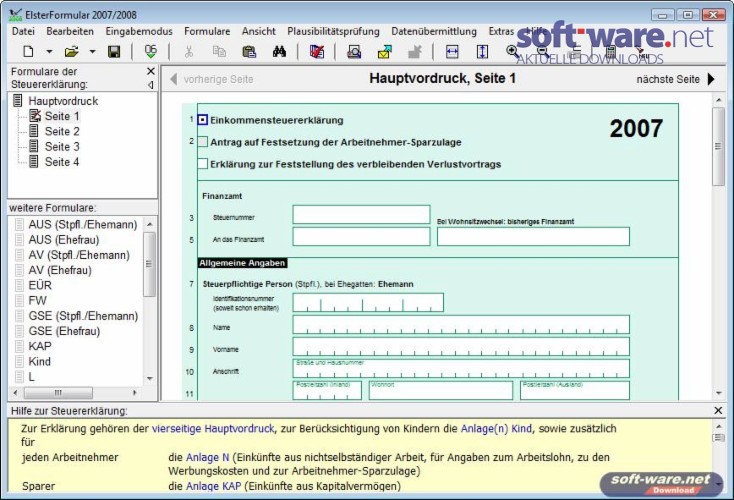
Task: Select AV (Ehefrau) form
Action: (60, 270)
